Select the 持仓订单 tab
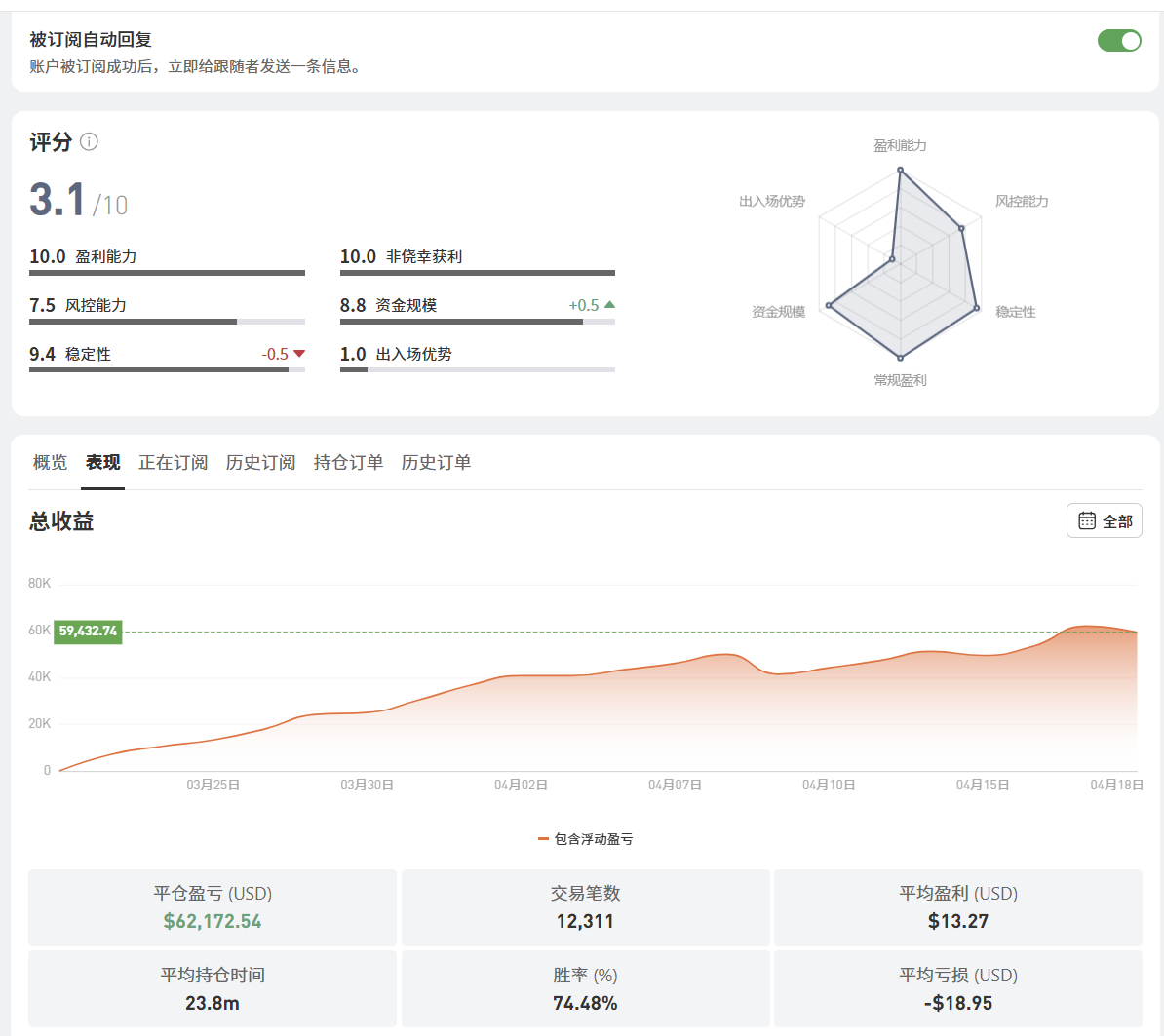1164x1036 pixels. [349, 462]
